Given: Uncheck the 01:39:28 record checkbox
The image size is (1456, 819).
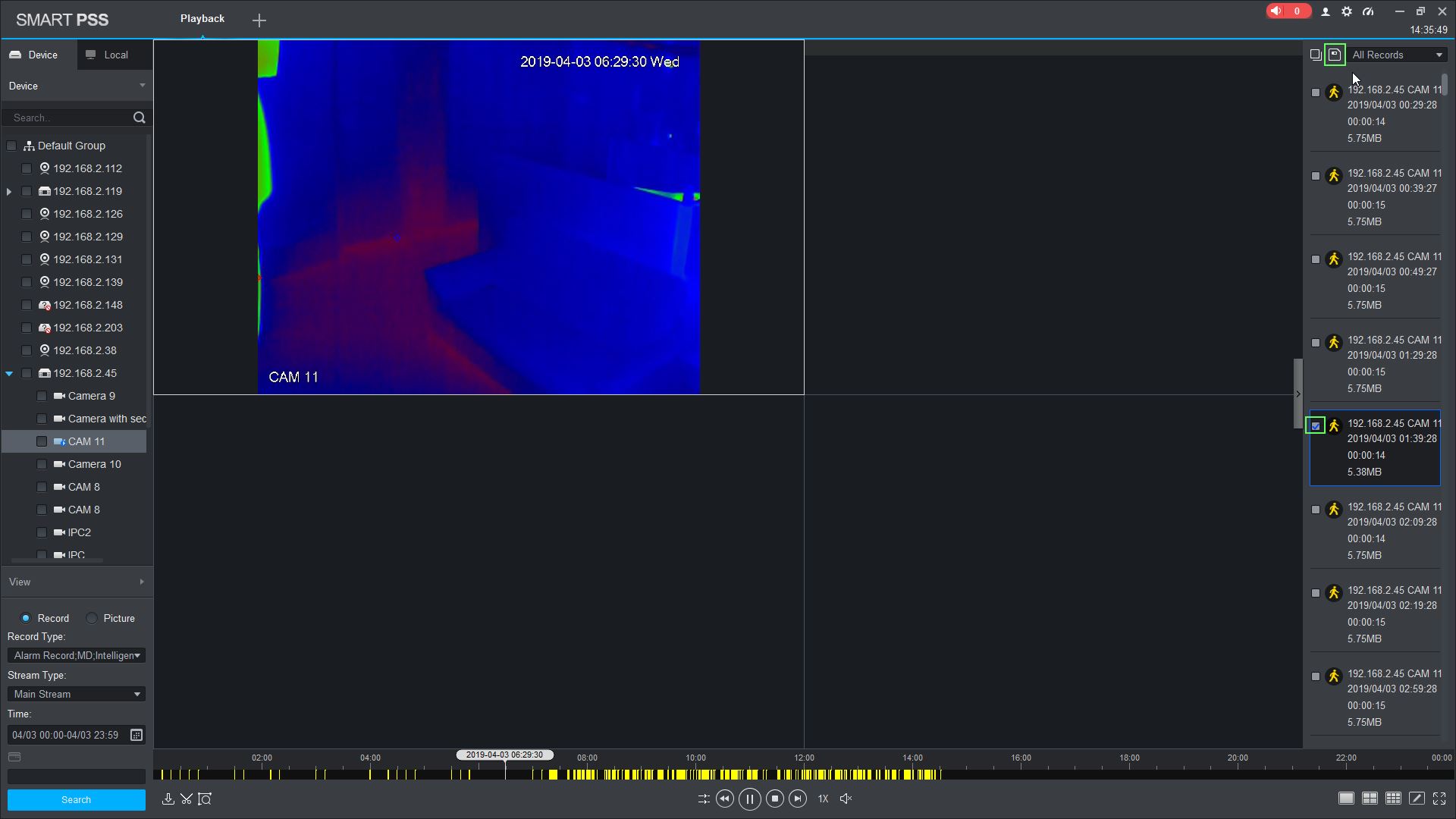Looking at the screenshot, I should (x=1316, y=426).
